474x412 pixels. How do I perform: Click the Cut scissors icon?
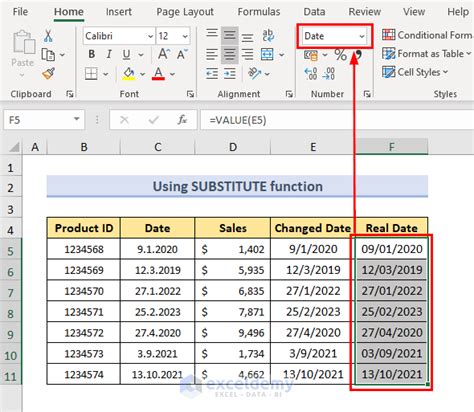[x=48, y=36]
